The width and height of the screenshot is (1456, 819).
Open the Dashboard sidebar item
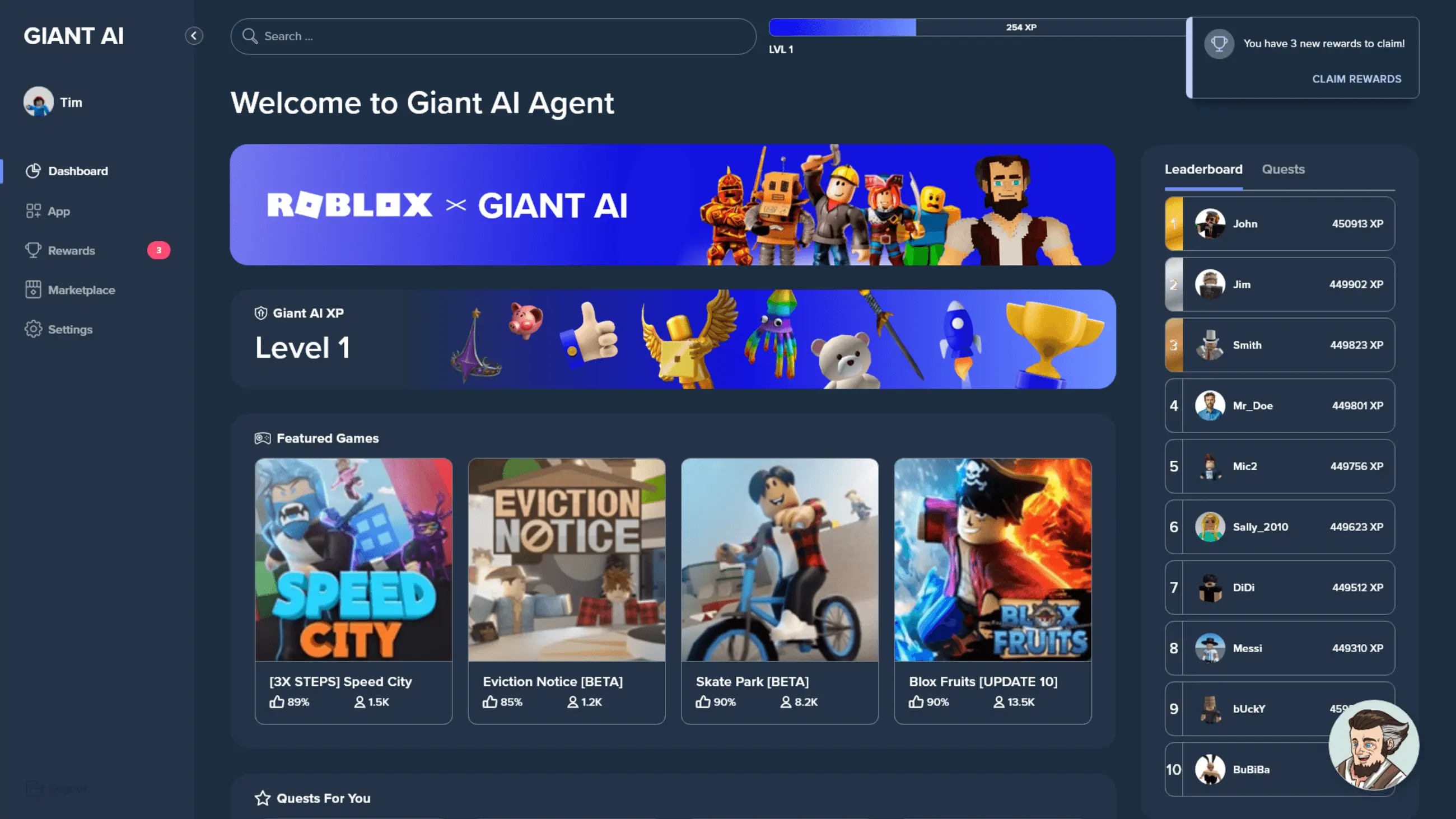pos(78,171)
